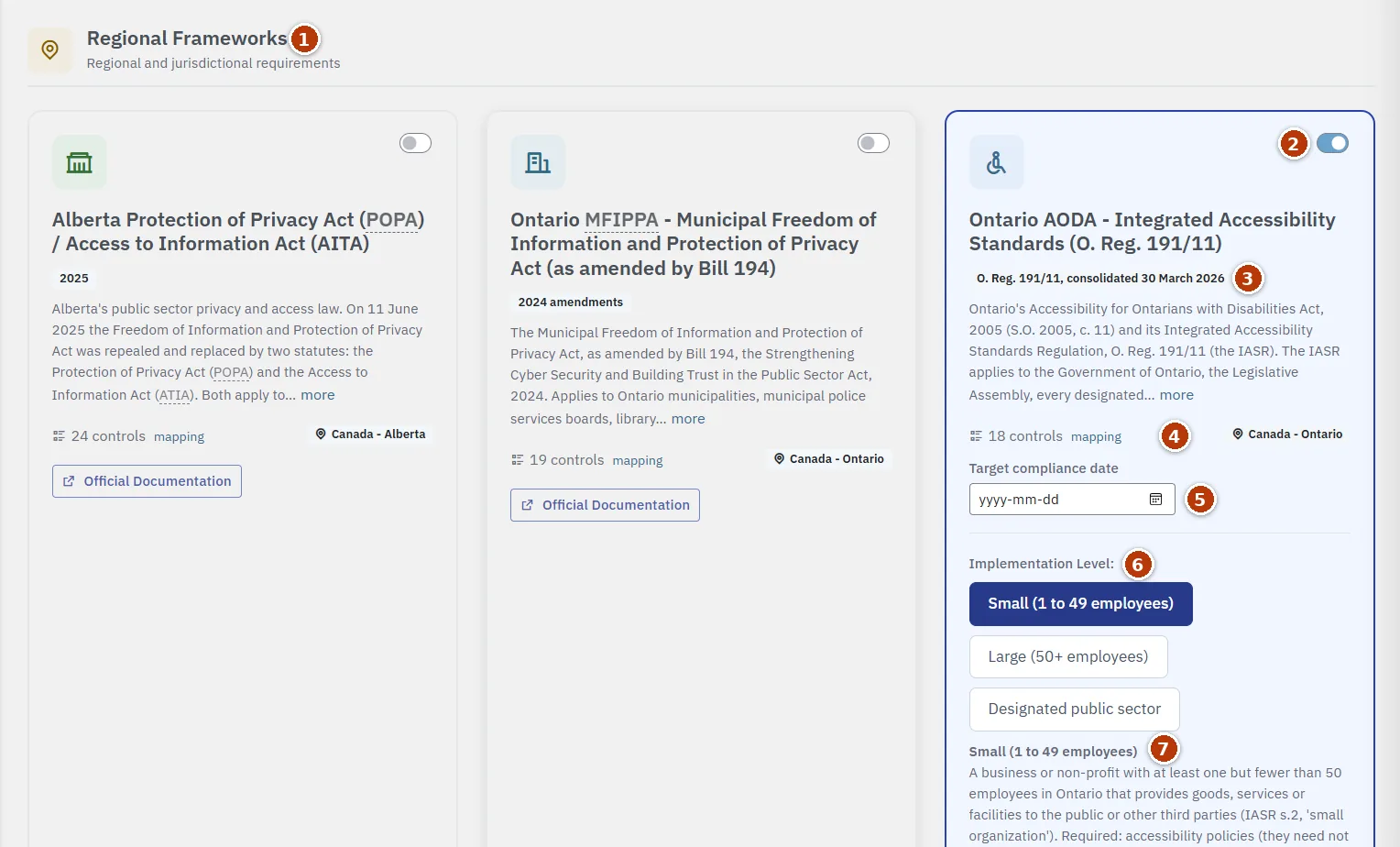This screenshot has height=847, width=1400.
Task: Enable the Alberta POPA framework toggle
Action: (x=415, y=143)
